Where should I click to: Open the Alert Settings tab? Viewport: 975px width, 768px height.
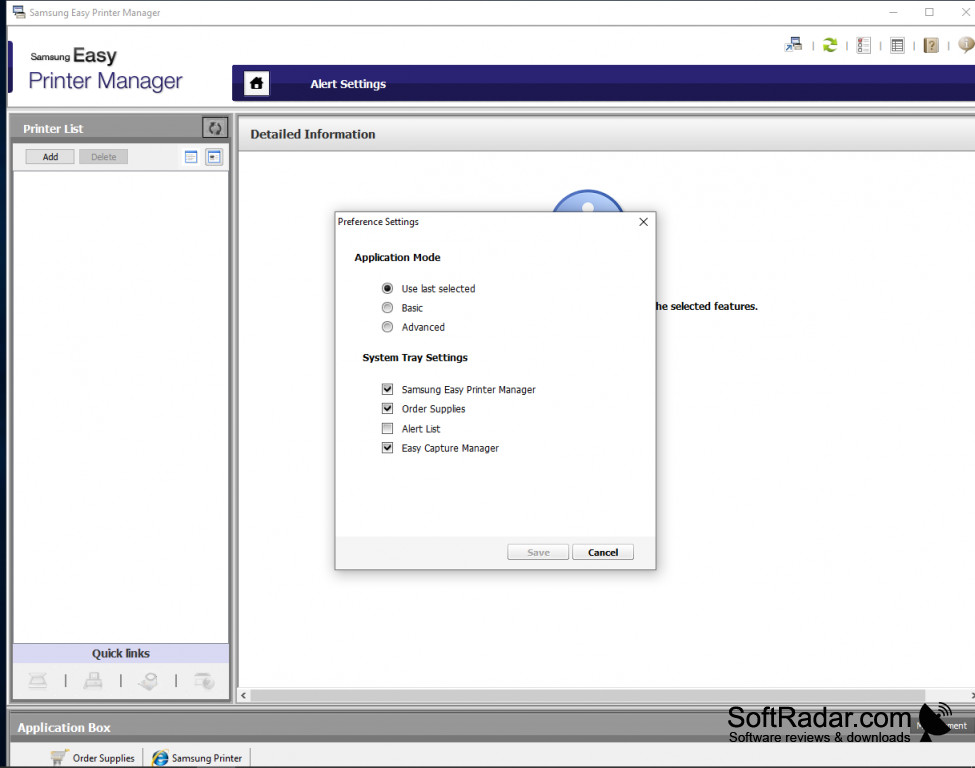(348, 84)
